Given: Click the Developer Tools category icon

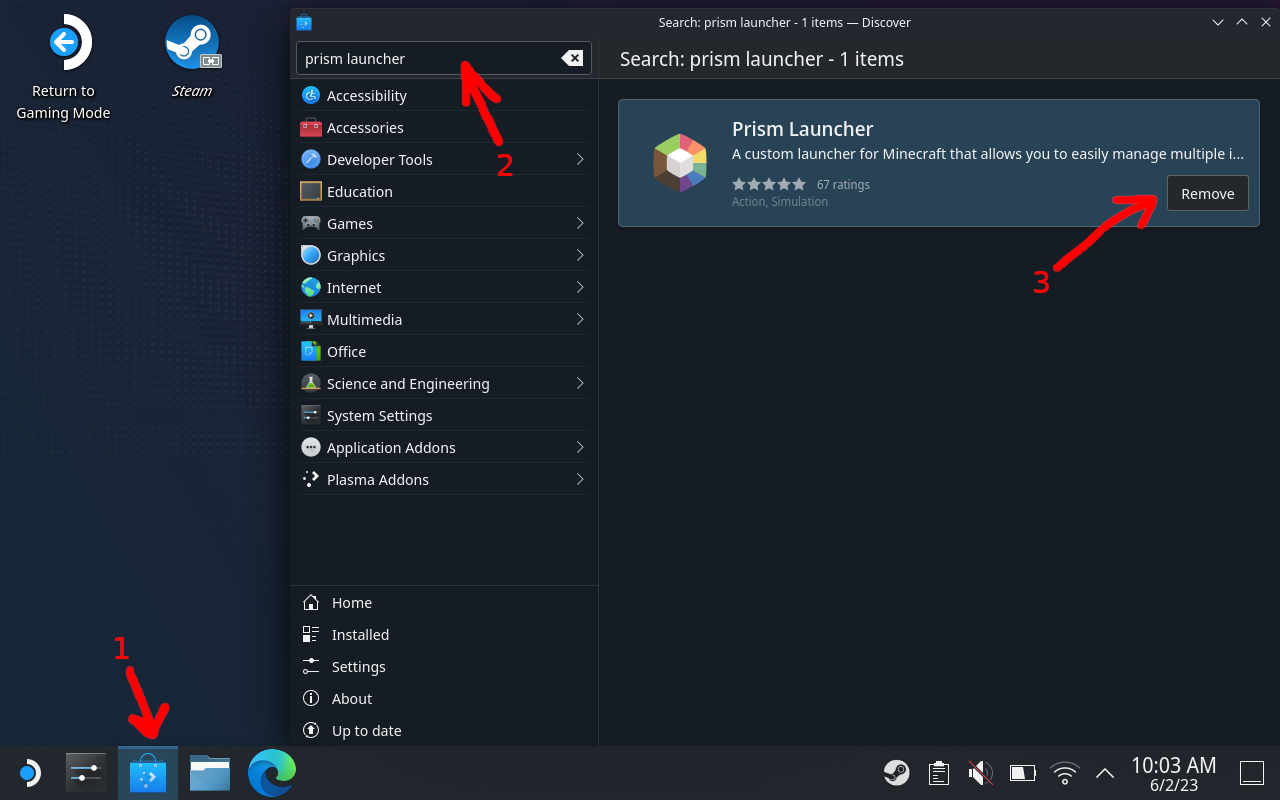Looking at the screenshot, I should click(311, 159).
